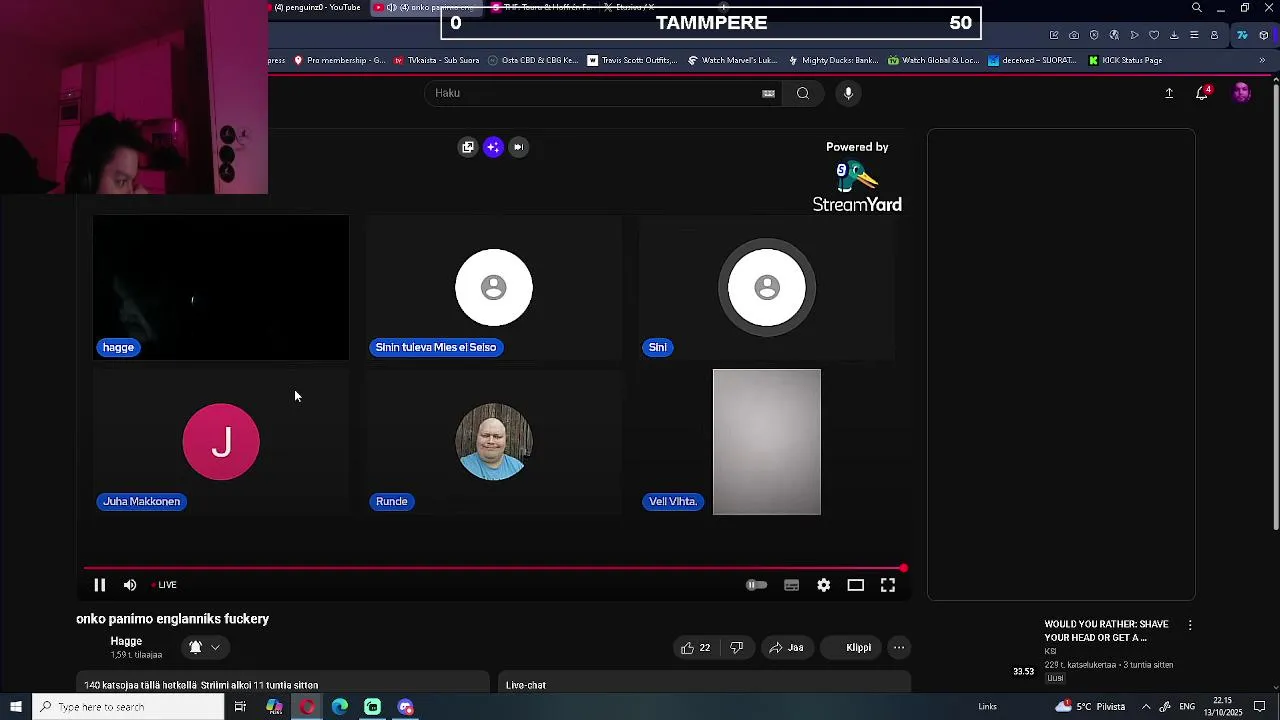Click the Windows taskbar search box
This screenshot has height=720, width=1280.
[128, 707]
